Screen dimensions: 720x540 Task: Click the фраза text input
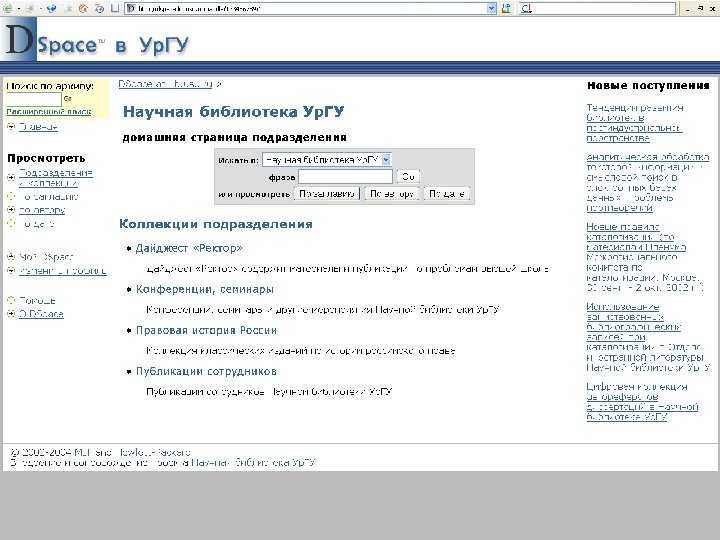(345, 177)
